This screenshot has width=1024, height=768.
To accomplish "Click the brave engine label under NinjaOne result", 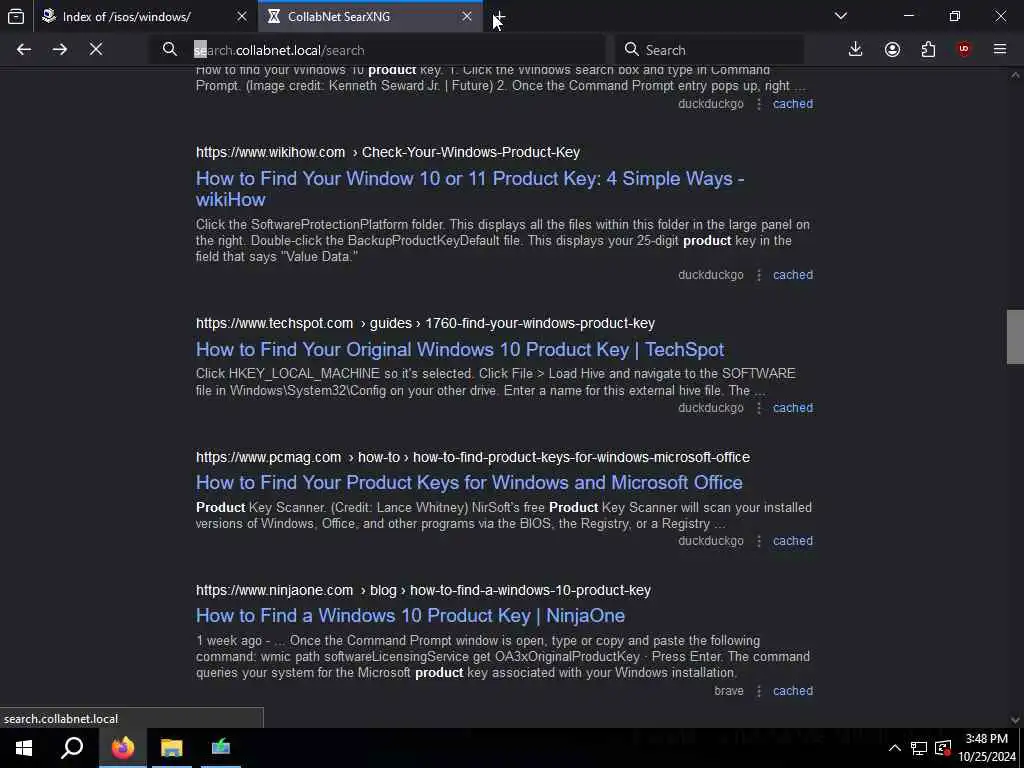I will pos(729,691).
